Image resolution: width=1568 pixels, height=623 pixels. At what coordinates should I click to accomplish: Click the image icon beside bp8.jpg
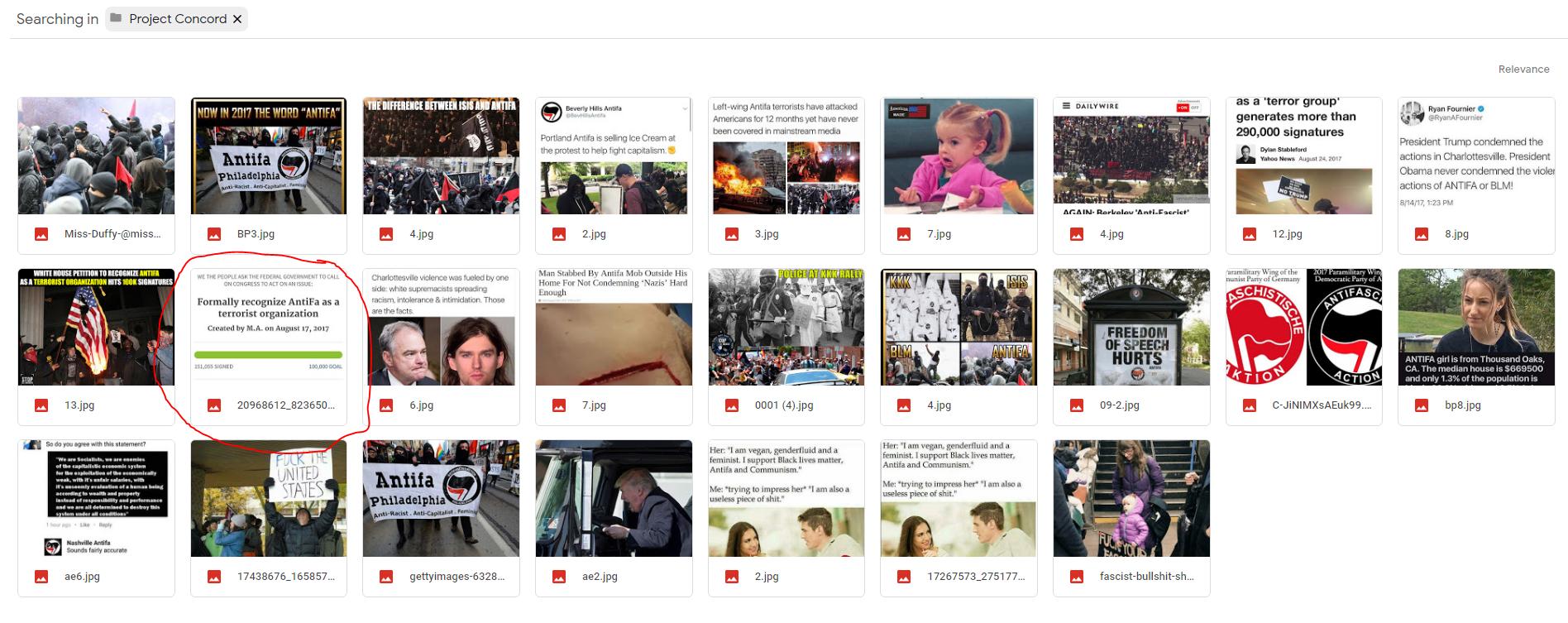[1422, 405]
